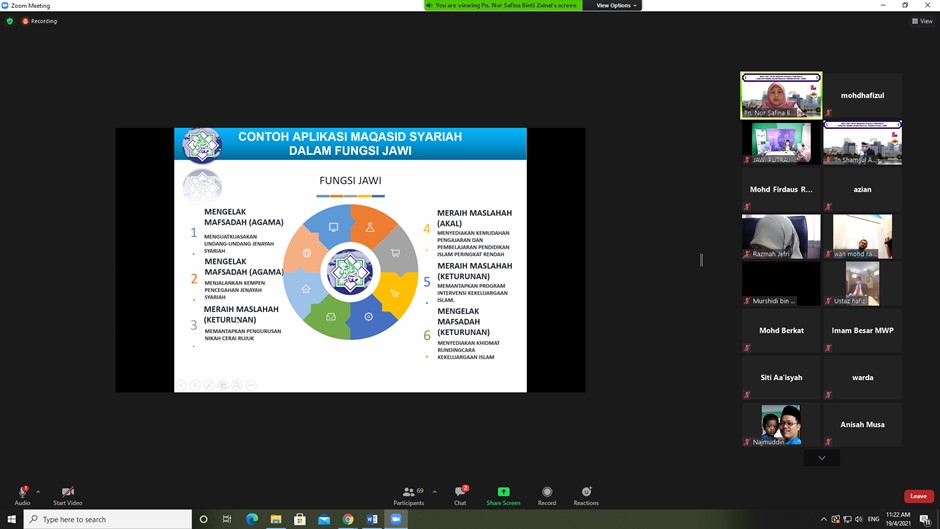This screenshot has width=940, height=529.
Task: Select Mohd Firdaus participant tile
Action: point(781,190)
